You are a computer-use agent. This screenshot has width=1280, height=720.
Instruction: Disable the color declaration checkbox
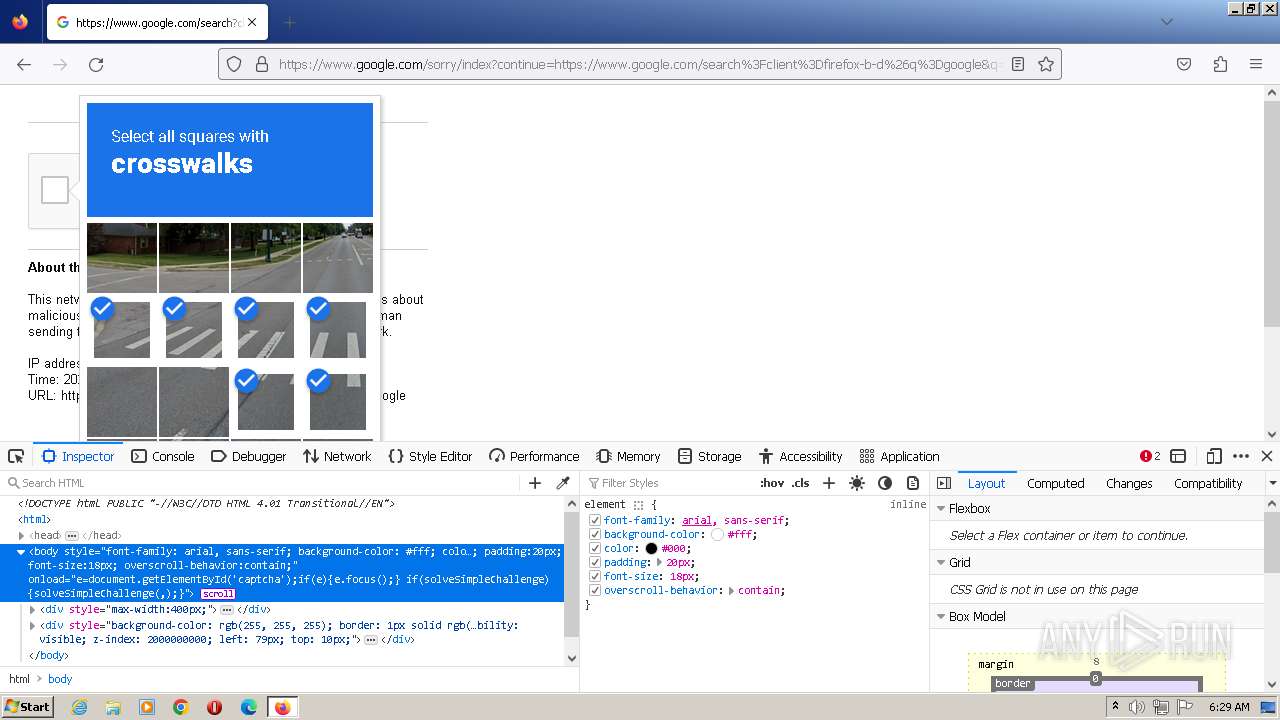click(x=595, y=548)
